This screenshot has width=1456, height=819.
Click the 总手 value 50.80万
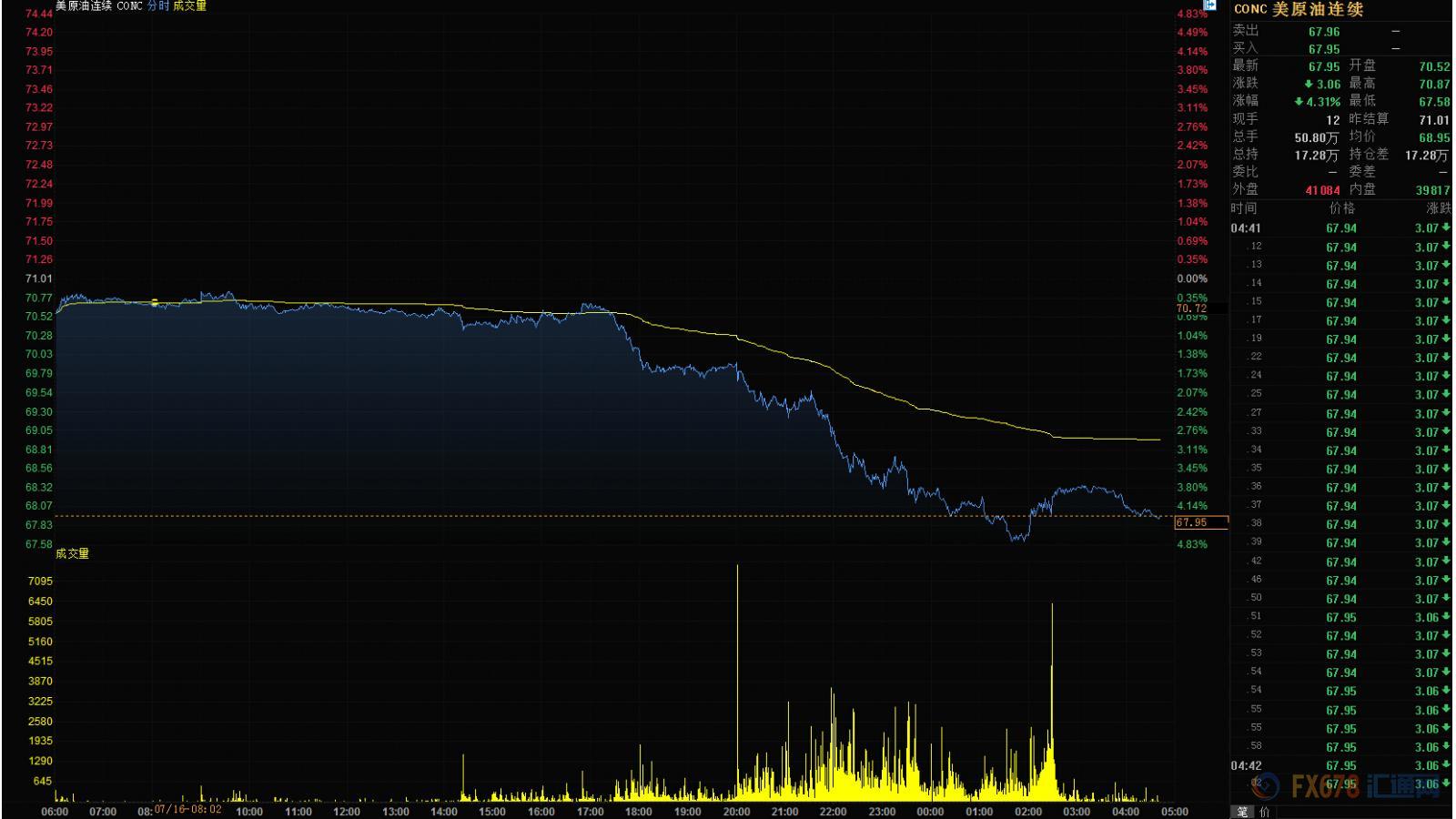click(x=1317, y=137)
